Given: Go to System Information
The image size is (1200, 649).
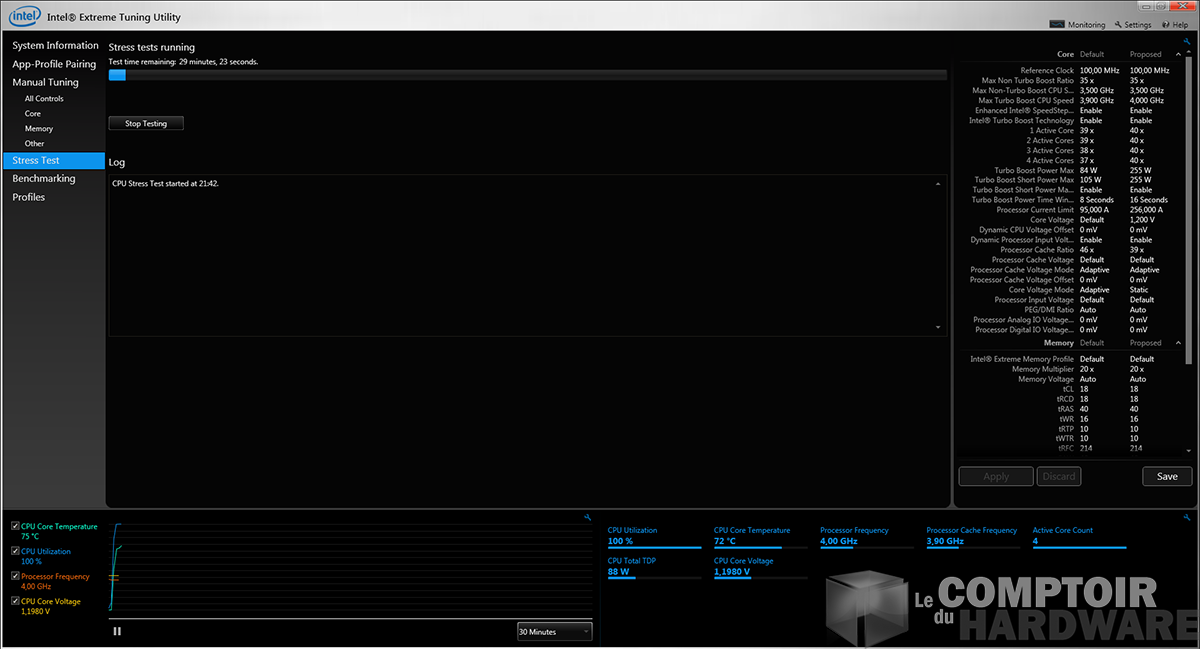Looking at the screenshot, I should pyautogui.click(x=55, y=45).
